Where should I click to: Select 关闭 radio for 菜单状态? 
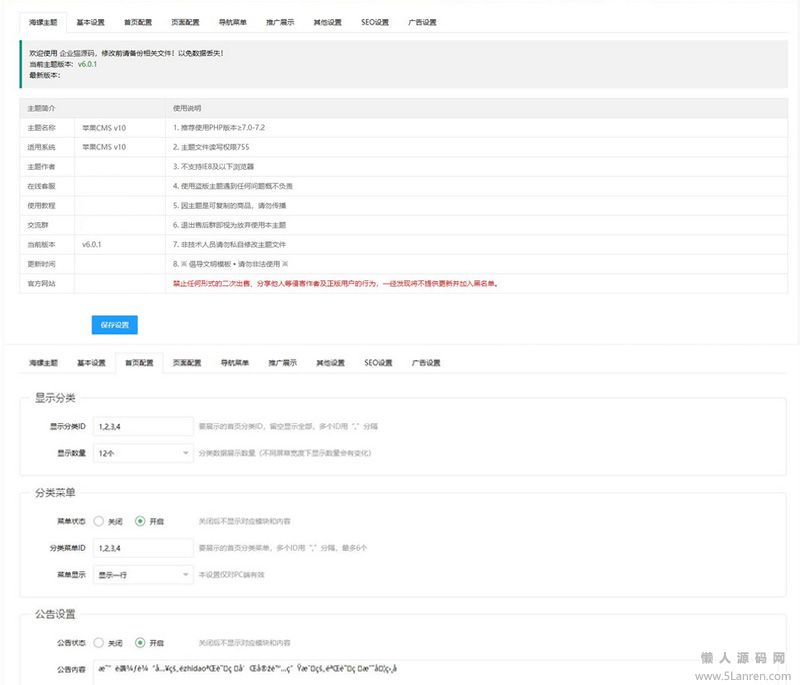(99, 521)
